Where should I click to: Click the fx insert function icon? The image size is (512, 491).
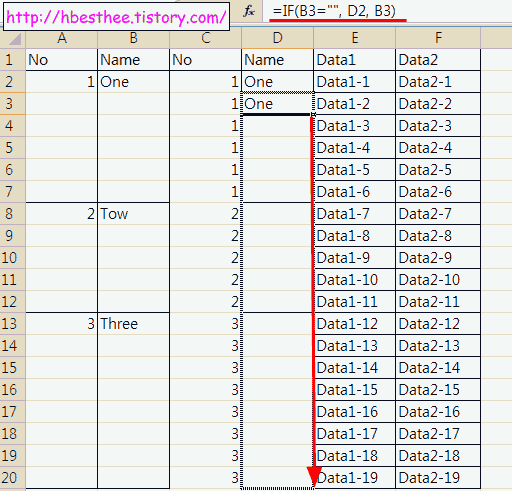coord(249,11)
